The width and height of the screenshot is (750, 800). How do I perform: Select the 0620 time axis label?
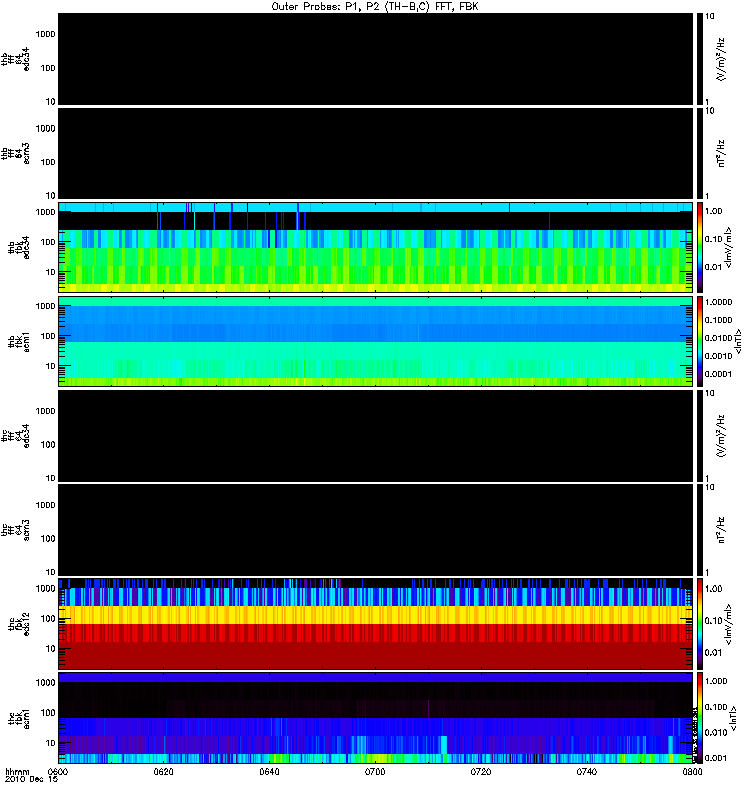click(x=163, y=771)
